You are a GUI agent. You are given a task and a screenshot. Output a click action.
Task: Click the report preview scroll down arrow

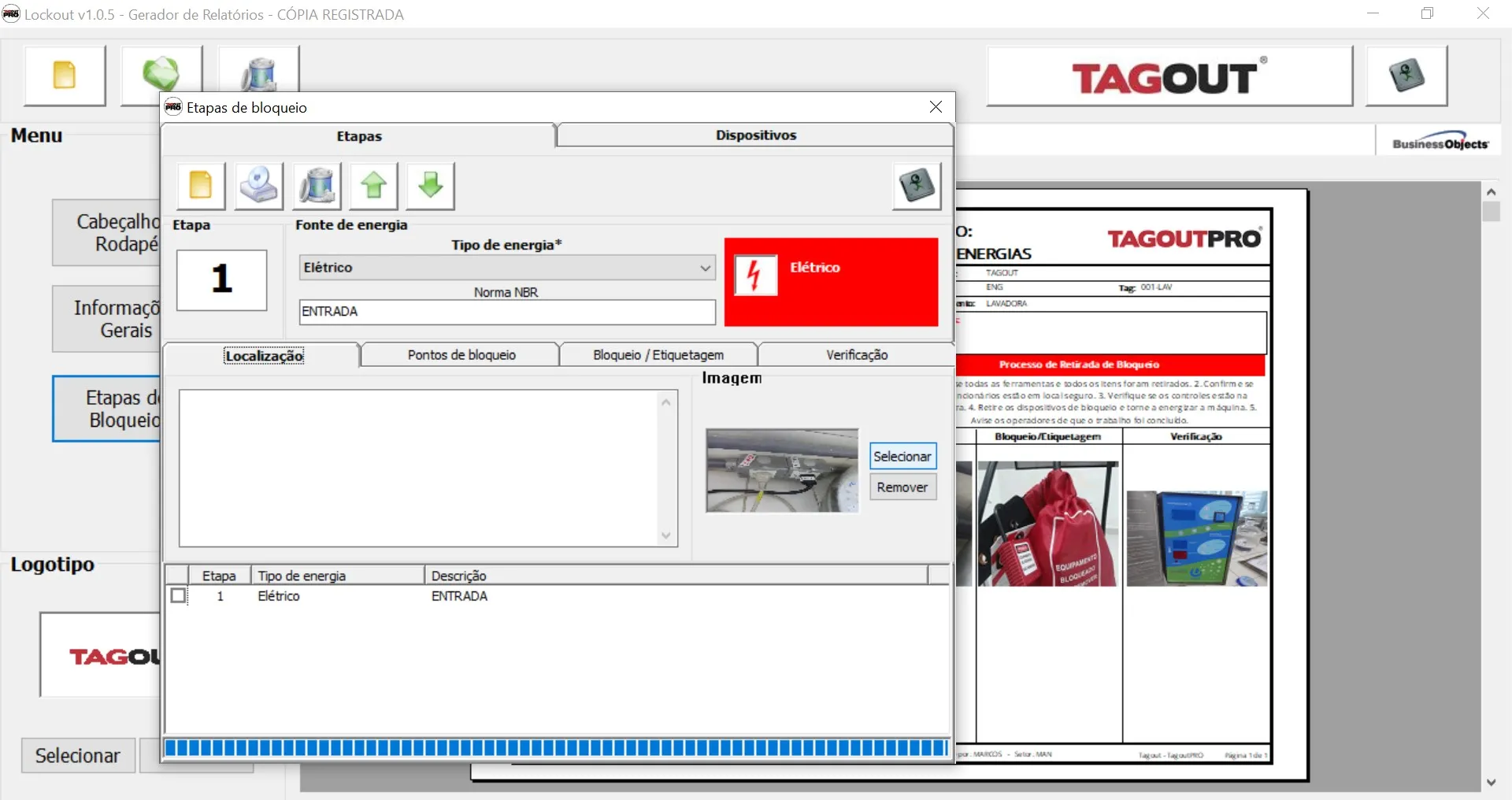(x=1491, y=782)
